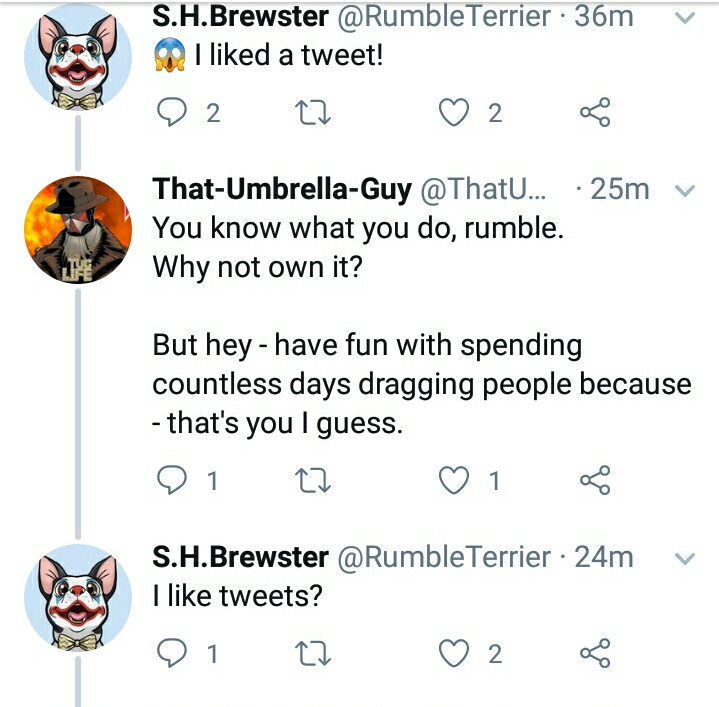Share the 'I like tweets?' tweet
The height and width of the screenshot is (707, 719).
pyautogui.click(x=595, y=653)
